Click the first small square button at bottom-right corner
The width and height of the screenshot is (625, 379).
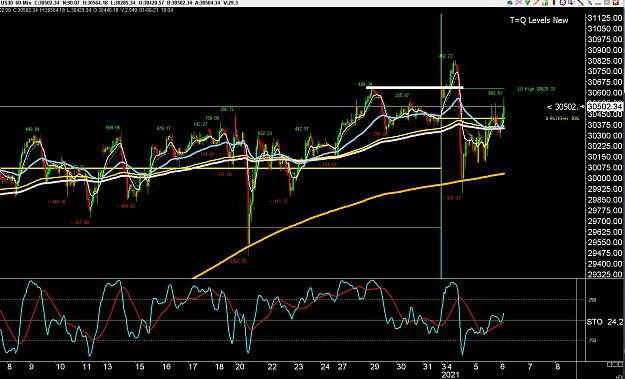click(x=609, y=365)
